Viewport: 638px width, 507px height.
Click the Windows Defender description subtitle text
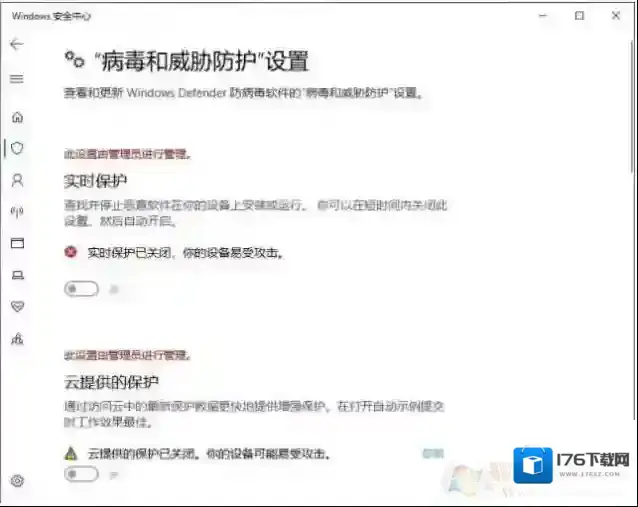pos(243,93)
